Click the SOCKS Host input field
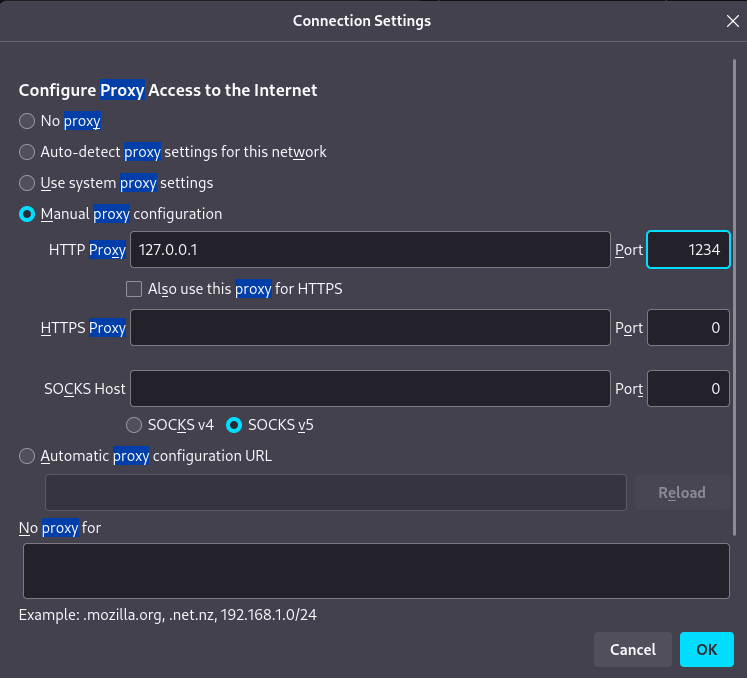 [x=370, y=389]
